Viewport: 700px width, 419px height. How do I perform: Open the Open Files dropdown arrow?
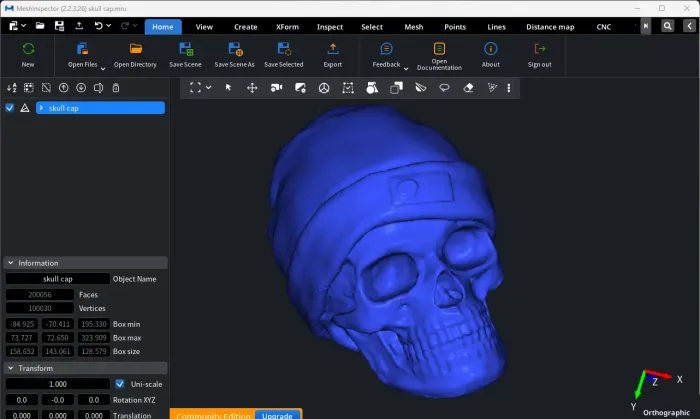pos(103,68)
